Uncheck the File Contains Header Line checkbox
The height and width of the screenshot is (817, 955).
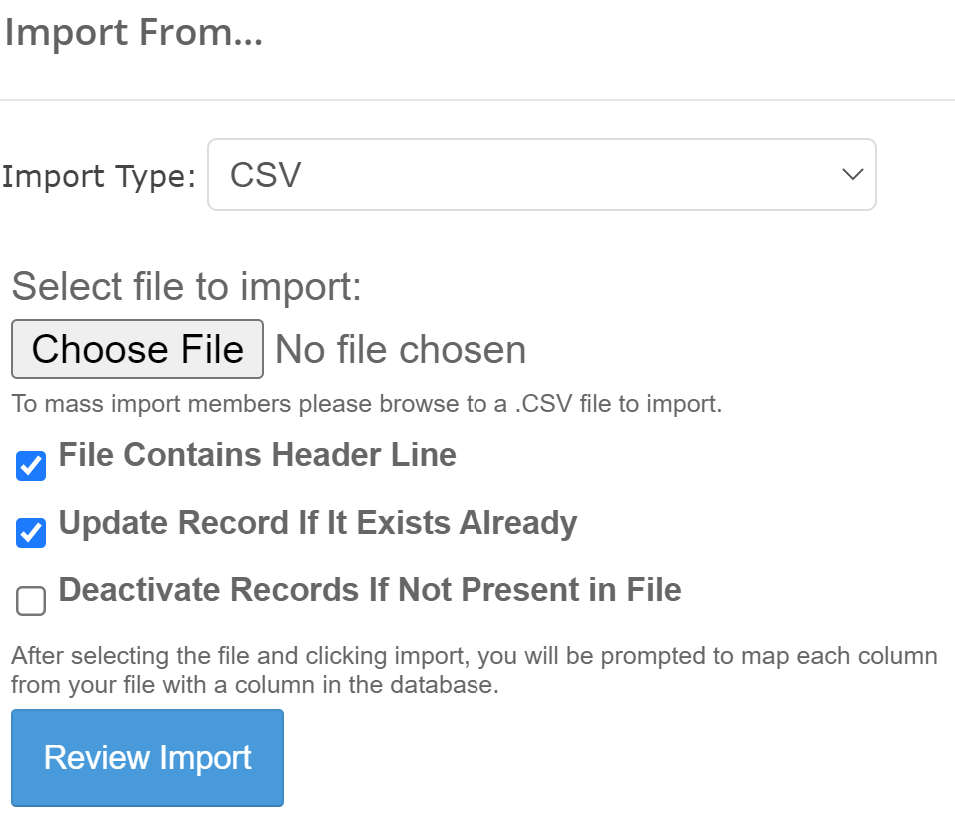[31, 466]
